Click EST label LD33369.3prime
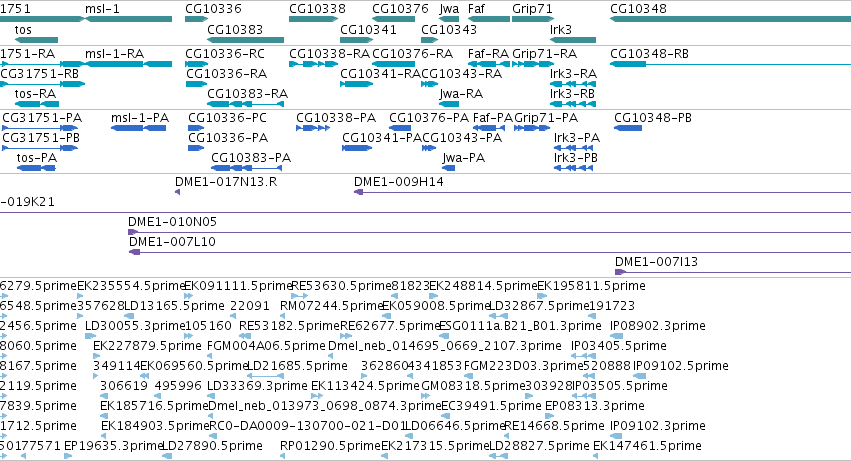 257,386
